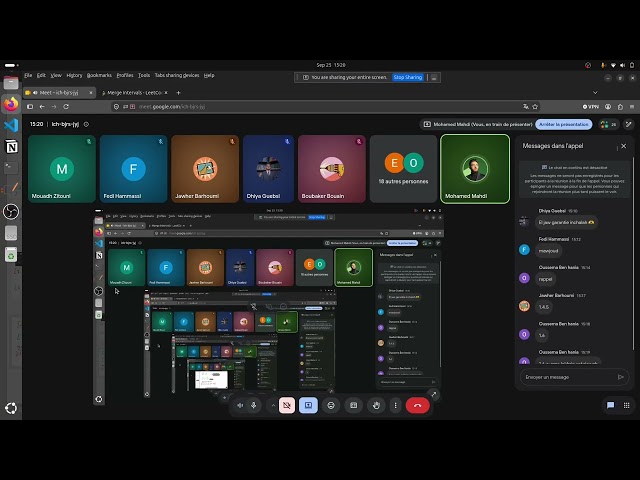Open the Bookmarks menu

[x=99, y=75]
